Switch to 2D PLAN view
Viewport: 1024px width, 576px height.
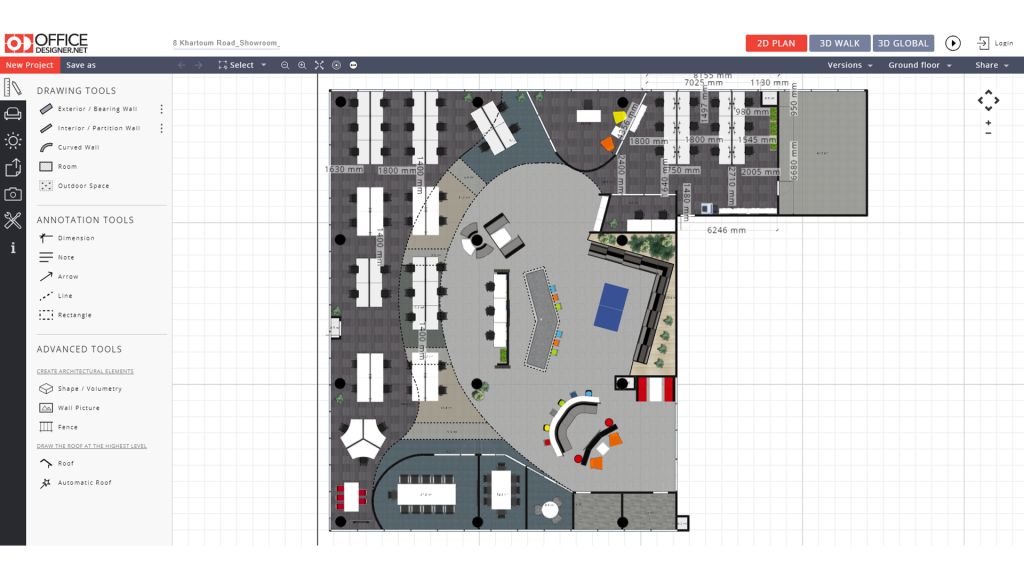[776, 43]
